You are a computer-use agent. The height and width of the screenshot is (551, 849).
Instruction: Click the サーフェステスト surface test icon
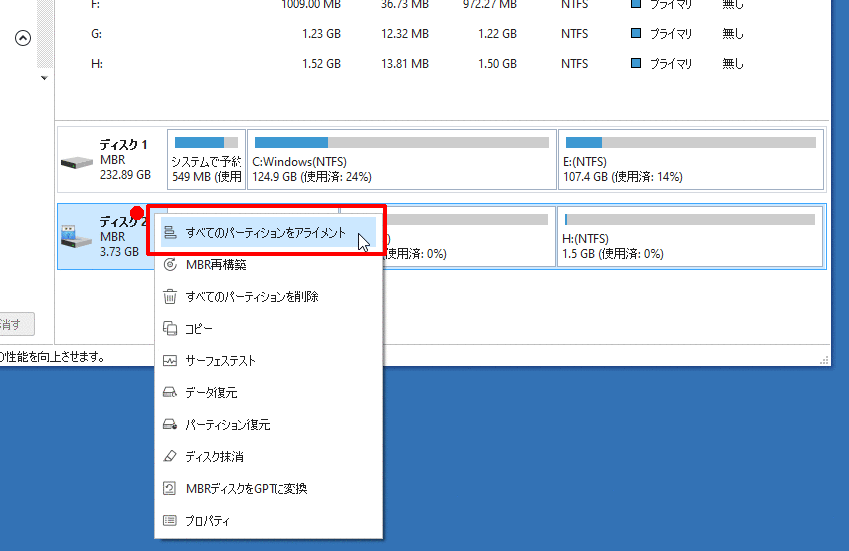[x=170, y=361]
